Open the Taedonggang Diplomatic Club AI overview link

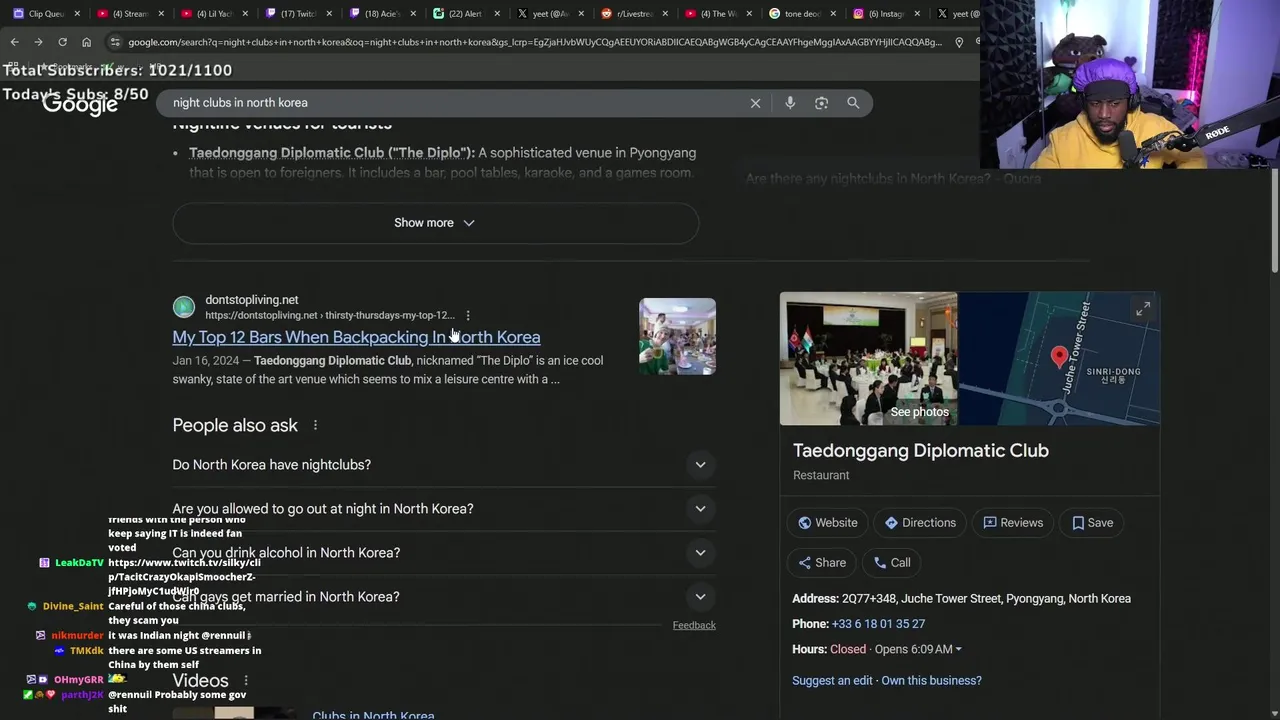point(331,153)
